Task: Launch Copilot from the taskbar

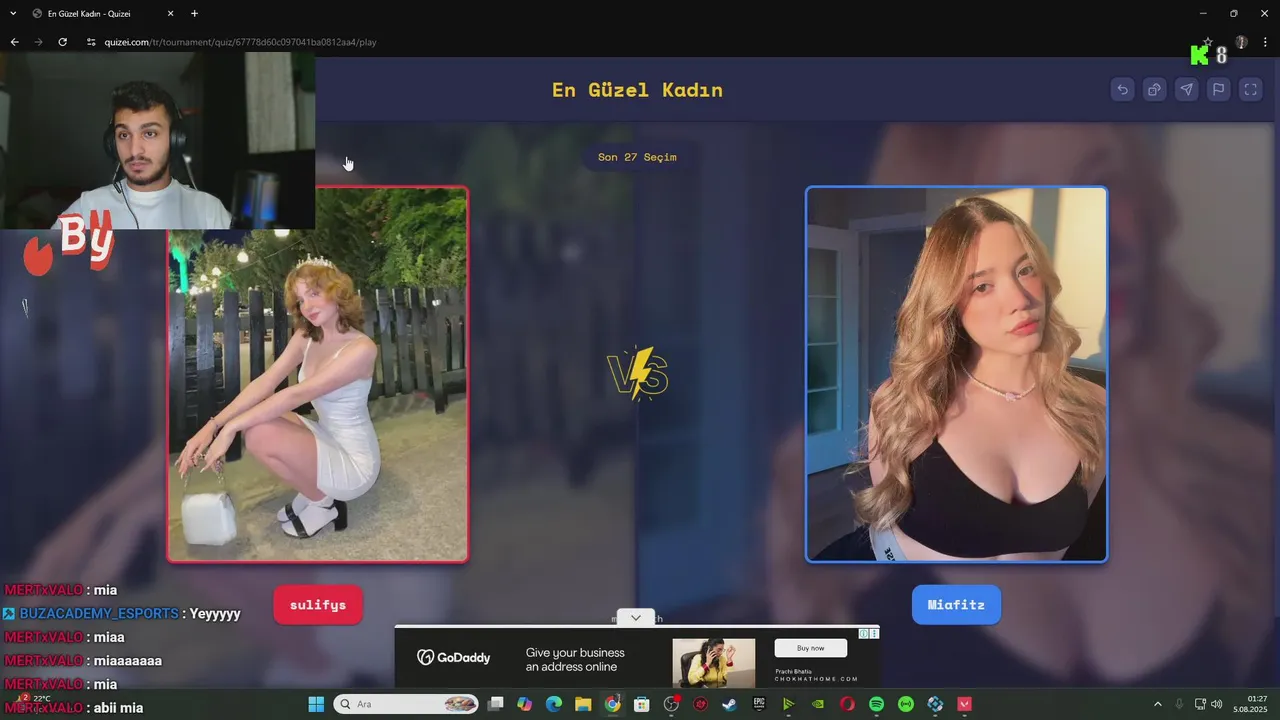Action: (x=525, y=704)
